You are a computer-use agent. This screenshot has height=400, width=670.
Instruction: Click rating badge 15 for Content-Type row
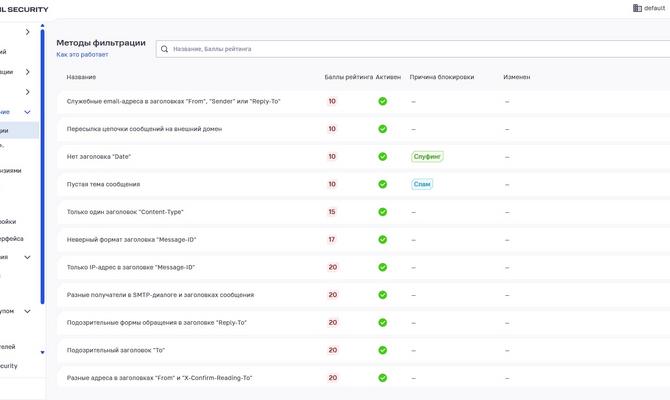point(332,212)
